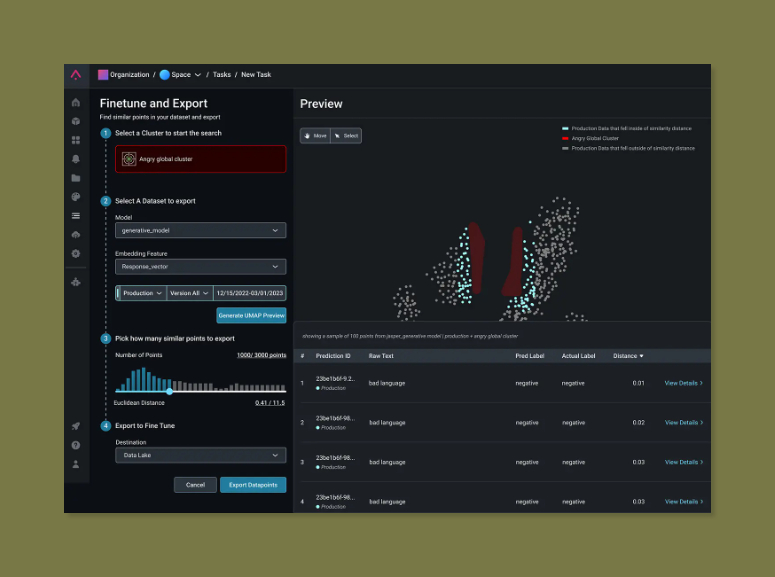Open the Embedding Feature dropdown Response_vector
The image size is (775, 577).
201,266
